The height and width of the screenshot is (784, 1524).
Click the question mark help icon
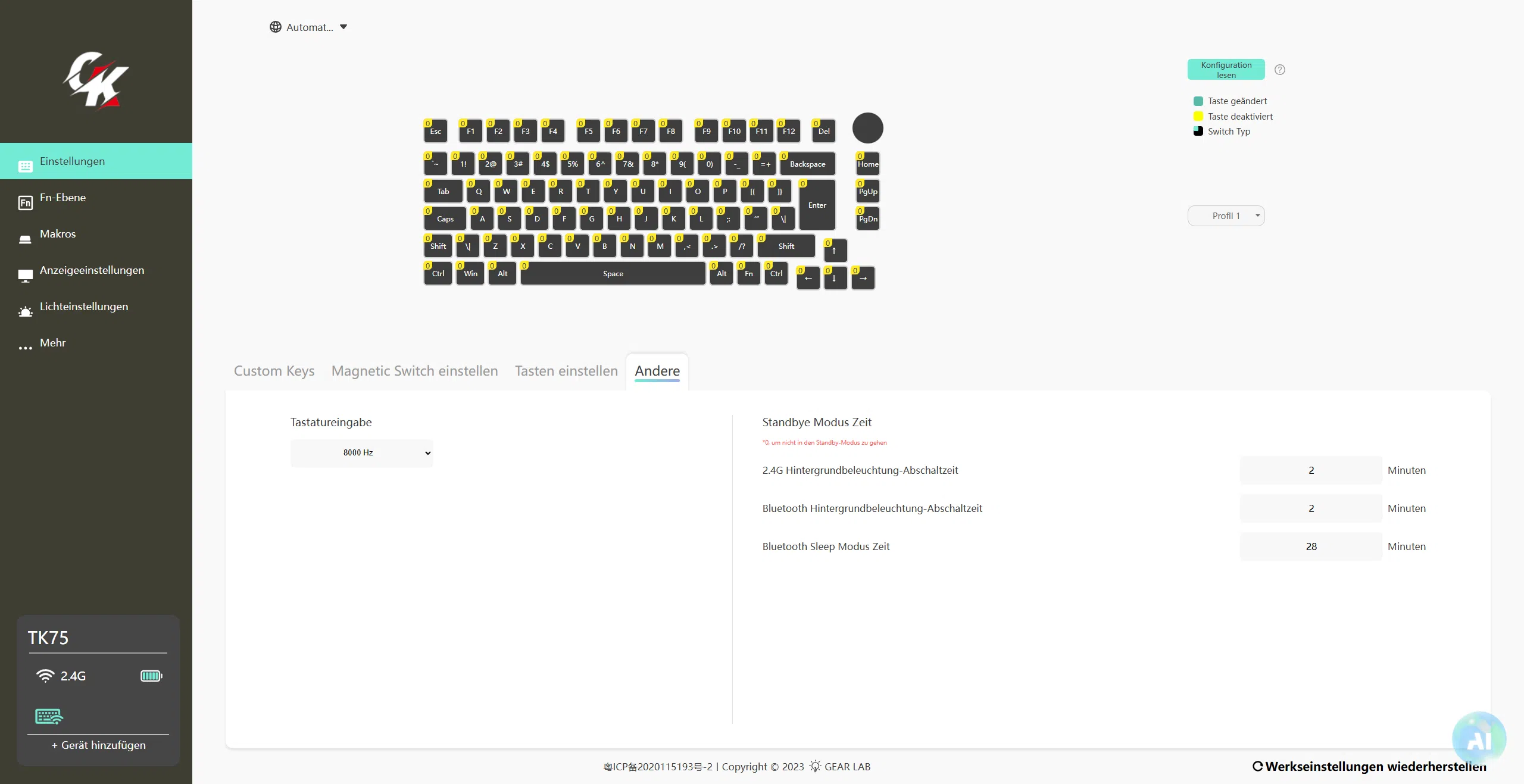tap(1279, 70)
